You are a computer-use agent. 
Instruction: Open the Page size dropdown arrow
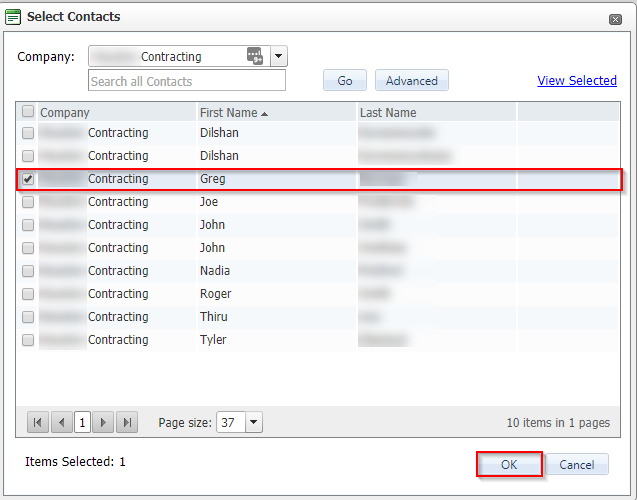click(254, 422)
